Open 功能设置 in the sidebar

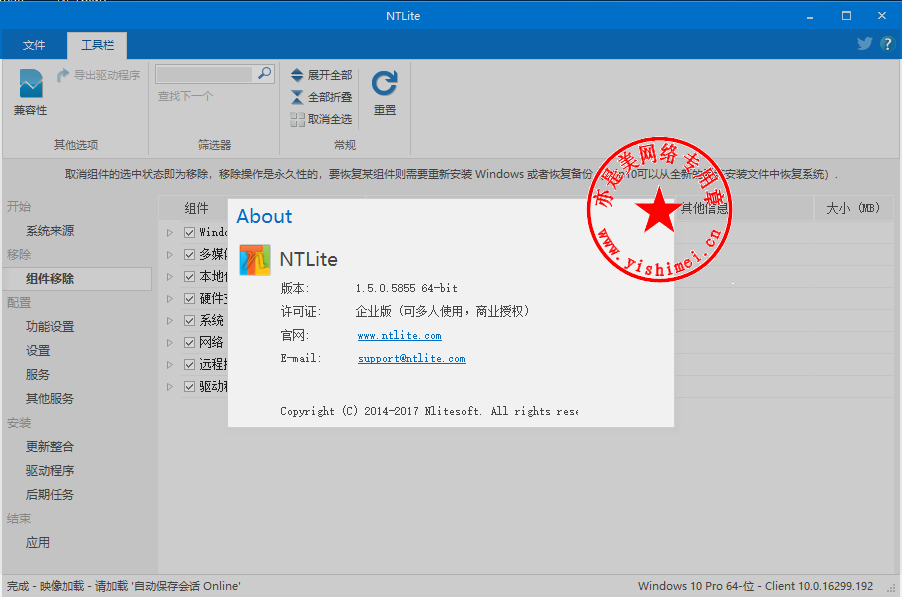[x=50, y=327]
